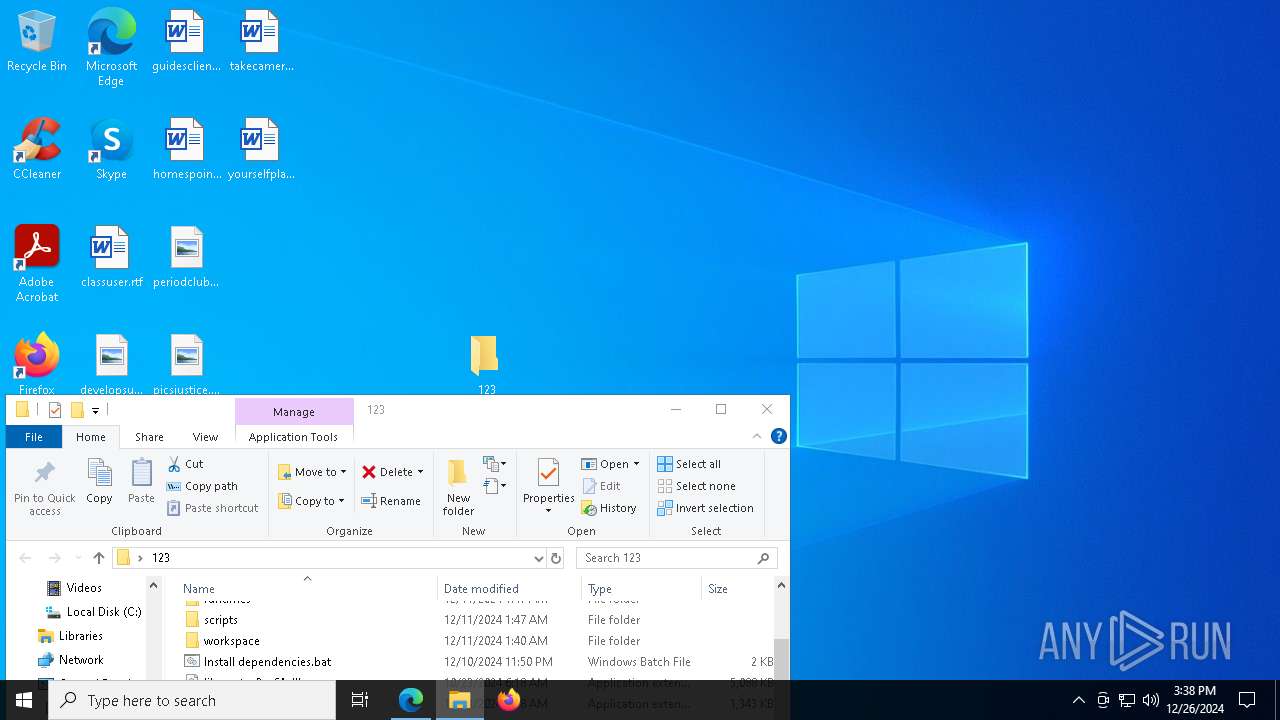Switch to the View ribbon tab
This screenshot has height=720, width=1280.
(205, 437)
